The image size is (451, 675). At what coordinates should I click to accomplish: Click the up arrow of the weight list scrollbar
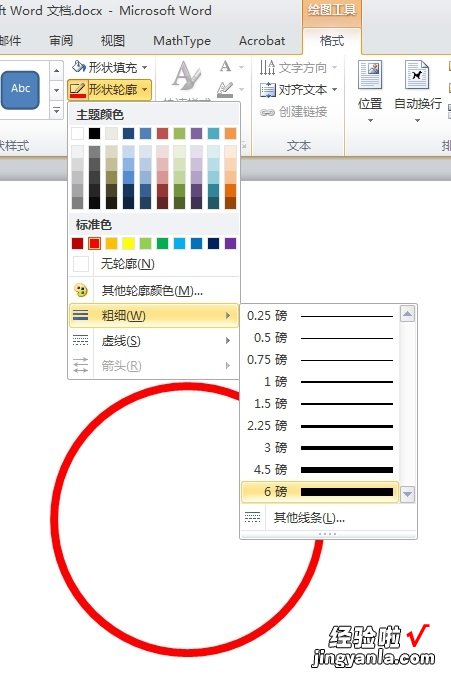click(407, 313)
